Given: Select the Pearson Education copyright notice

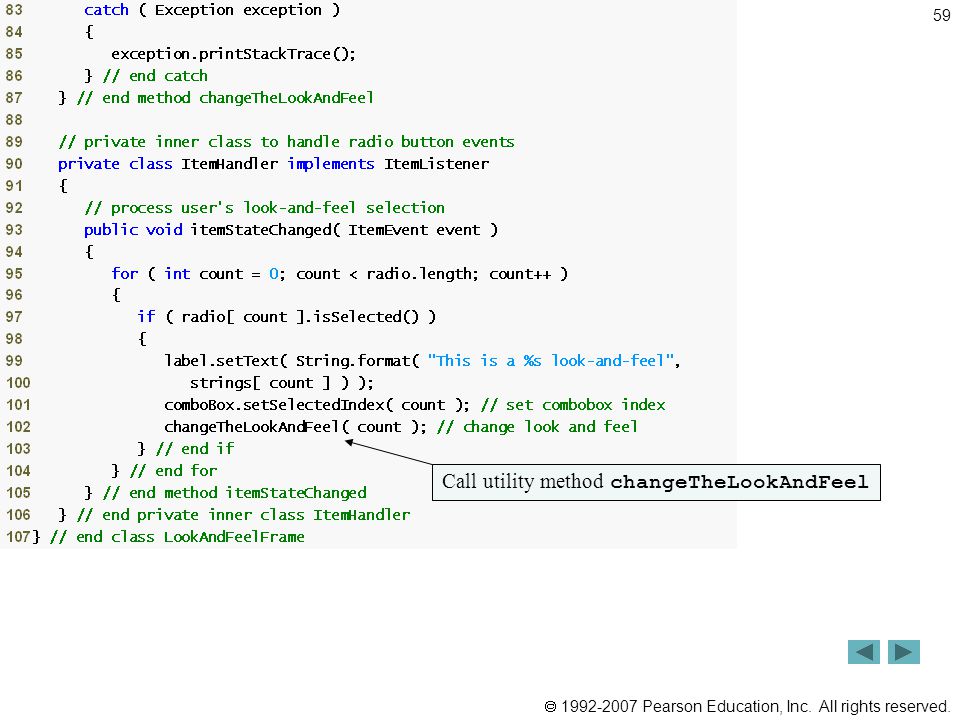Looking at the screenshot, I should point(746,707).
